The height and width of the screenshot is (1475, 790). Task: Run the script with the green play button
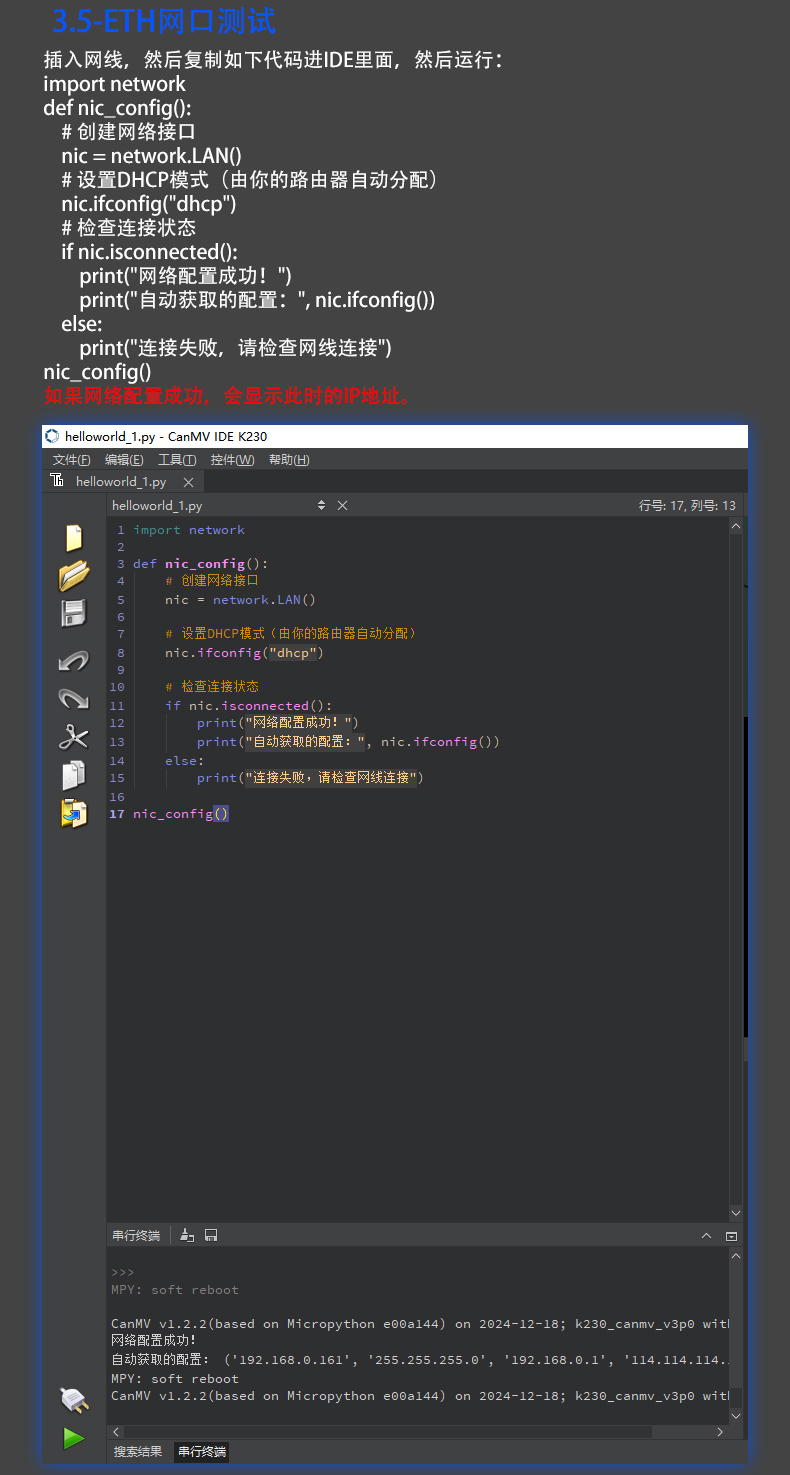(x=74, y=1438)
